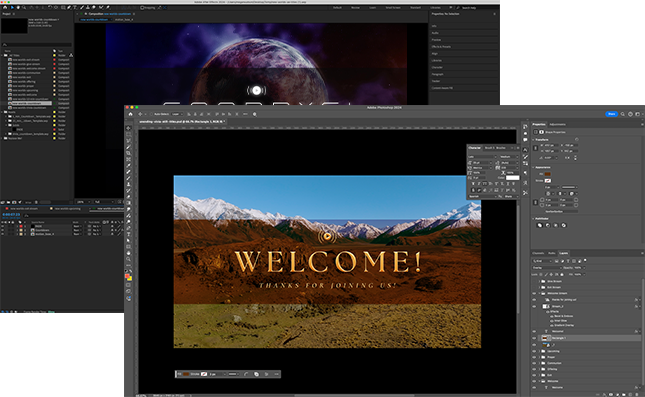This screenshot has width=645, height=397.
Task: Expand the Upcoming layer group
Action: [540, 351]
